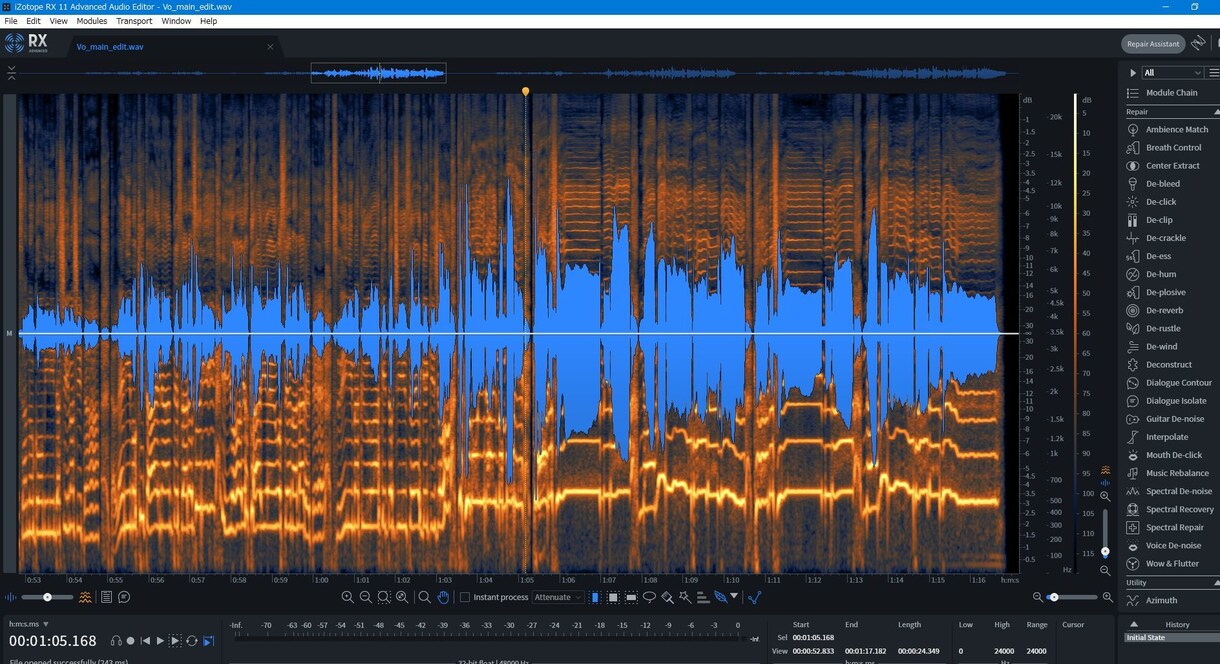Click the waveform overview selection region
1220x664 pixels.
(378, 73)
